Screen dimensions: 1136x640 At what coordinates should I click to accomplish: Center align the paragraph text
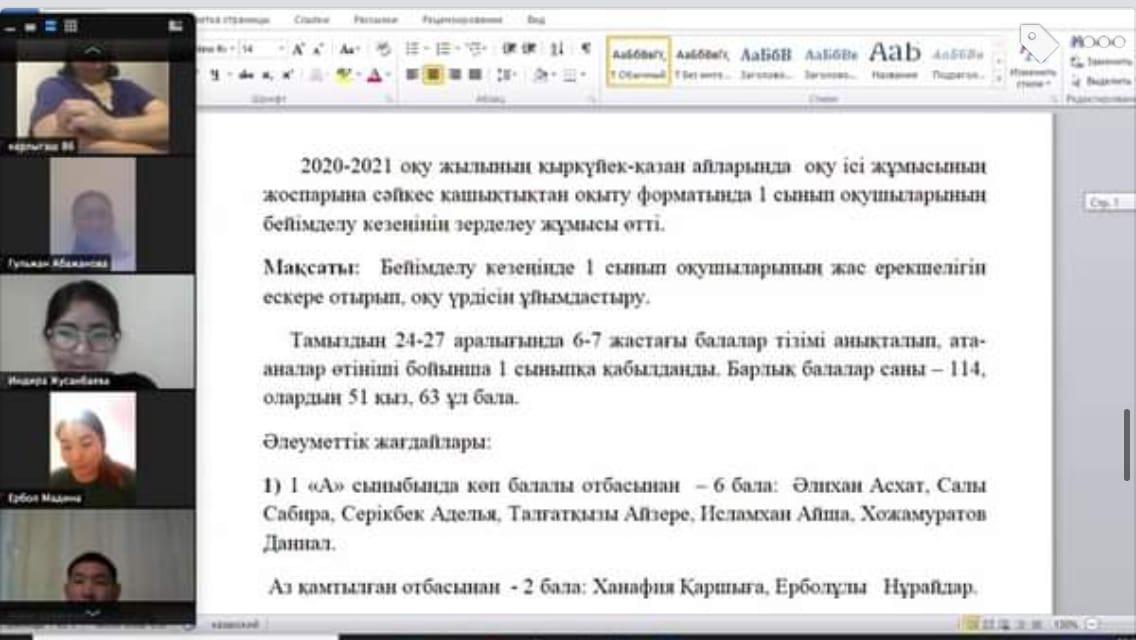[x=433, y=74]
